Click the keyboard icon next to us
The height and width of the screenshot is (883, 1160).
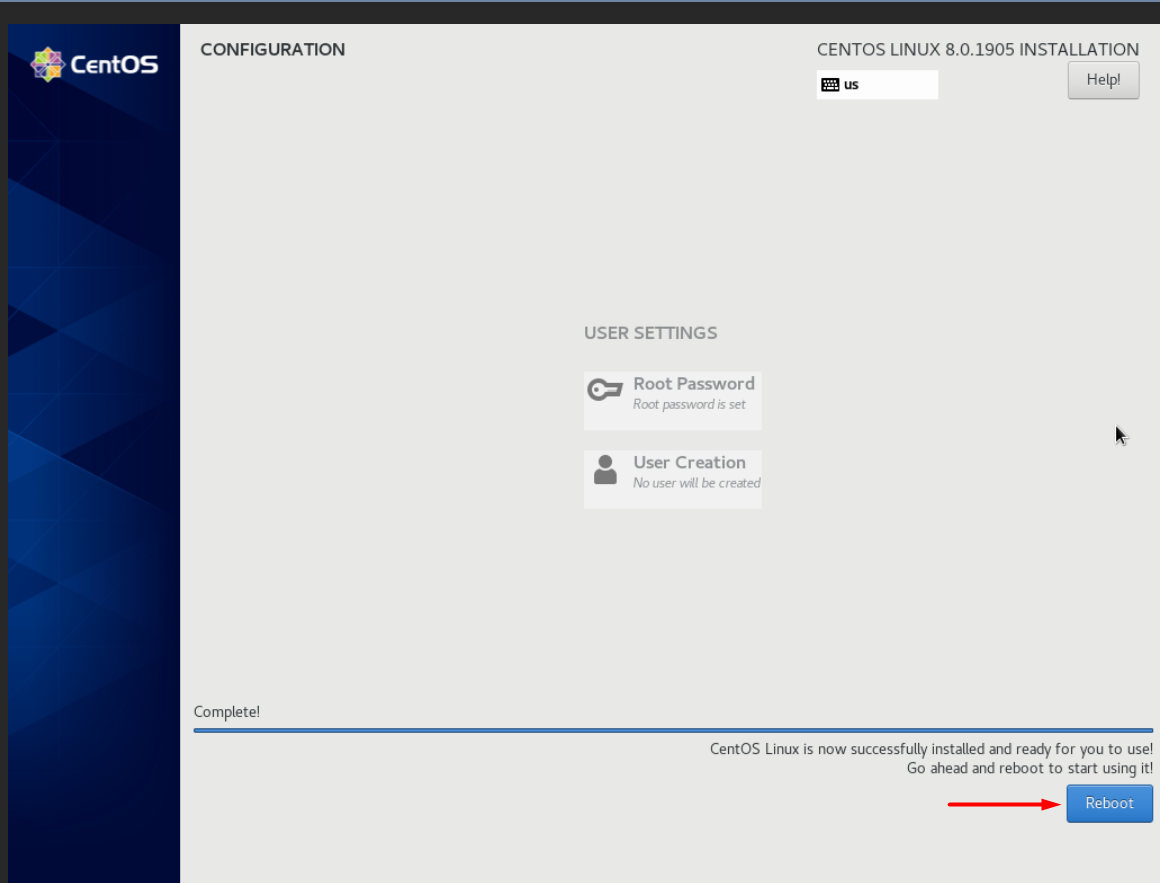tap(830, 84)
